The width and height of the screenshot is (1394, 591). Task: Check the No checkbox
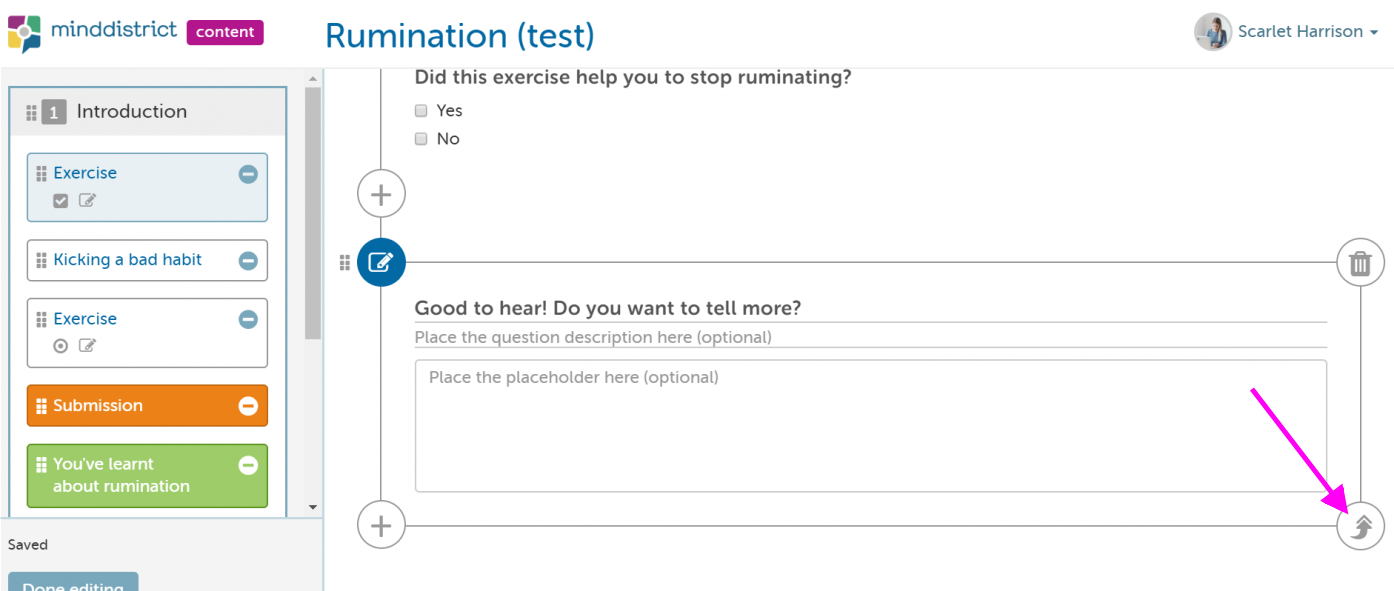click(x=421, y=139)
